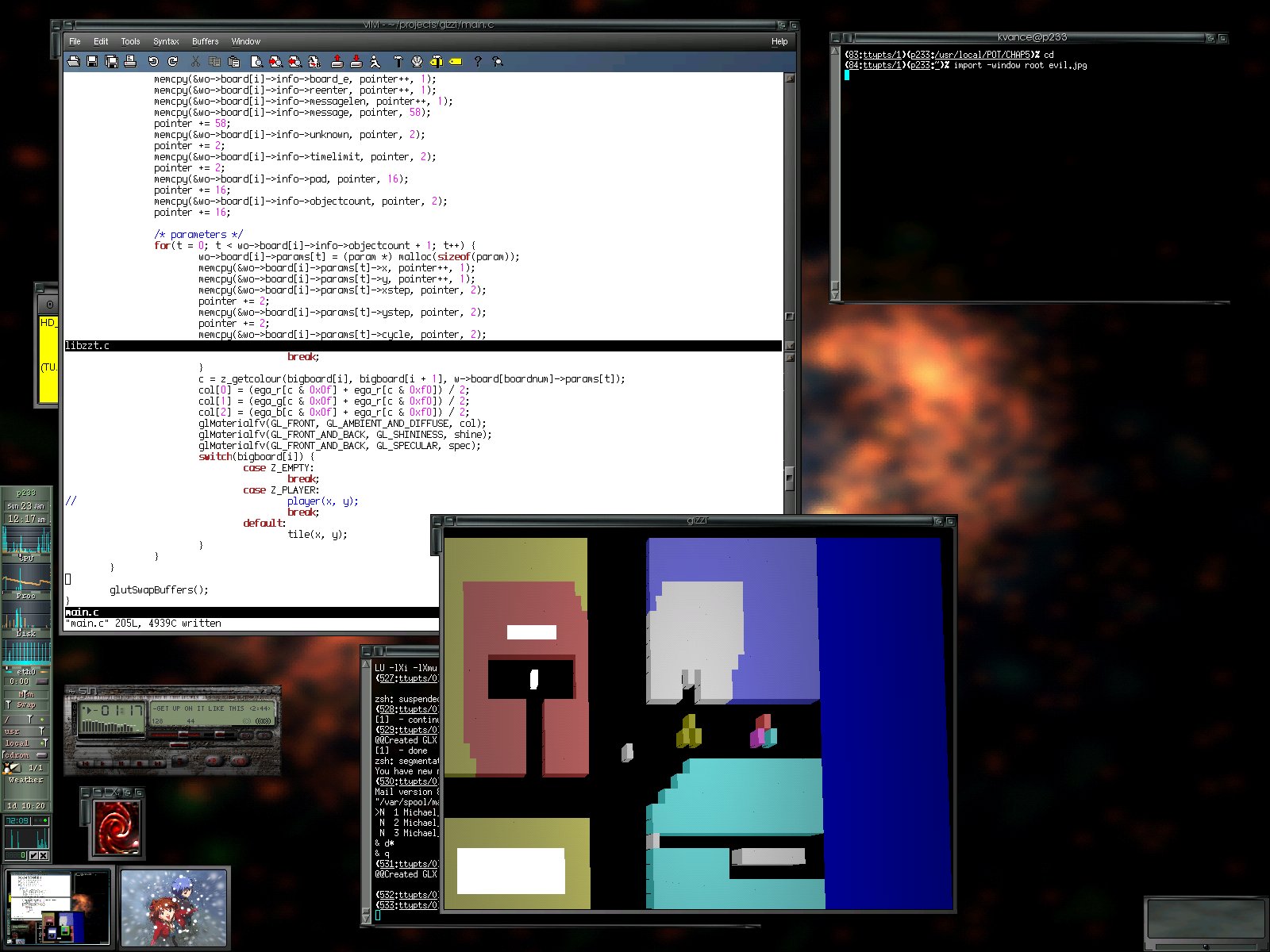1270x952 pixels.
Task: Click the Open file icon in Vim toolbar
Action: click(74, 61)
